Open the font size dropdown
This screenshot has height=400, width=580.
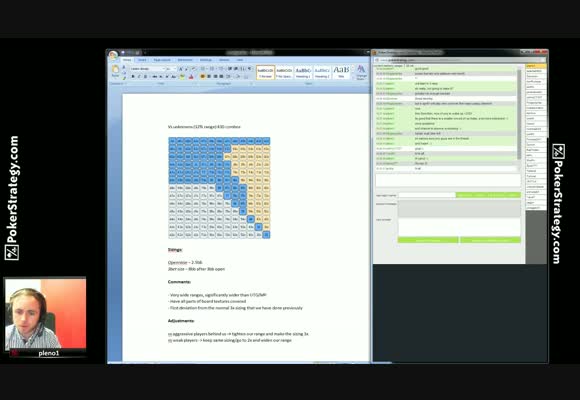pyautogui.click(x=175, y=69)
